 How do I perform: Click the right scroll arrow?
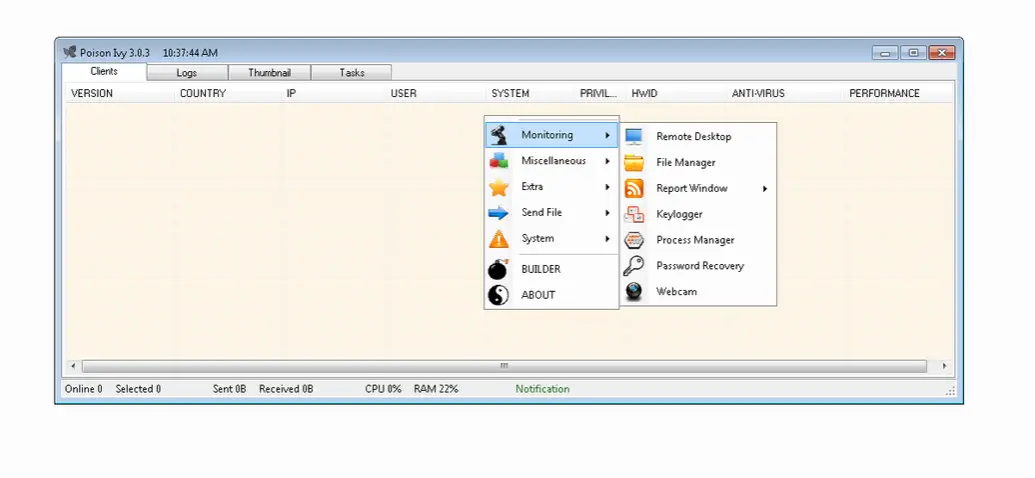pyautogui.click(x=945, y=366)
